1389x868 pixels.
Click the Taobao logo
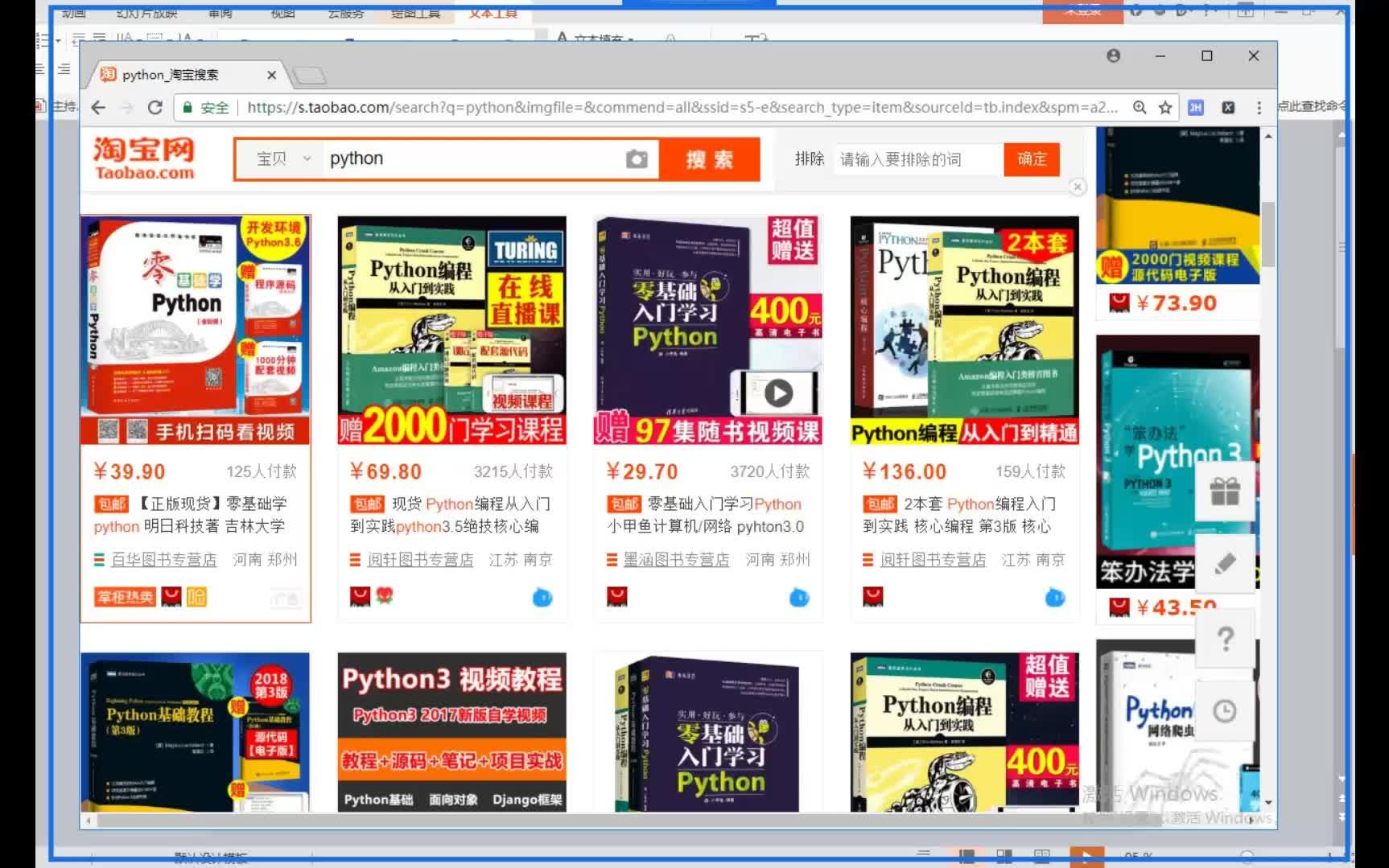point(144,158)
